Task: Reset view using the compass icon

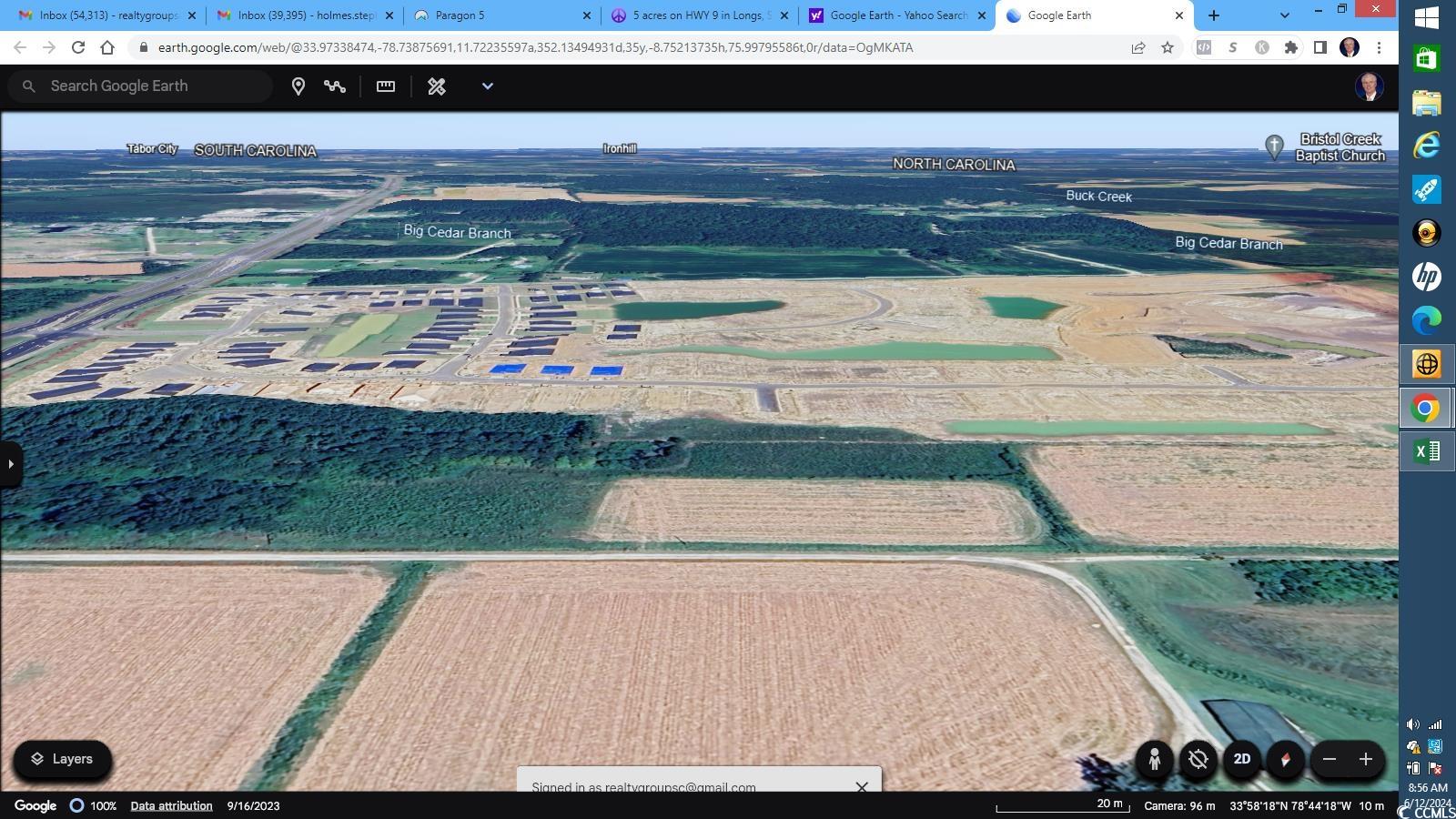Action: 1286,760
